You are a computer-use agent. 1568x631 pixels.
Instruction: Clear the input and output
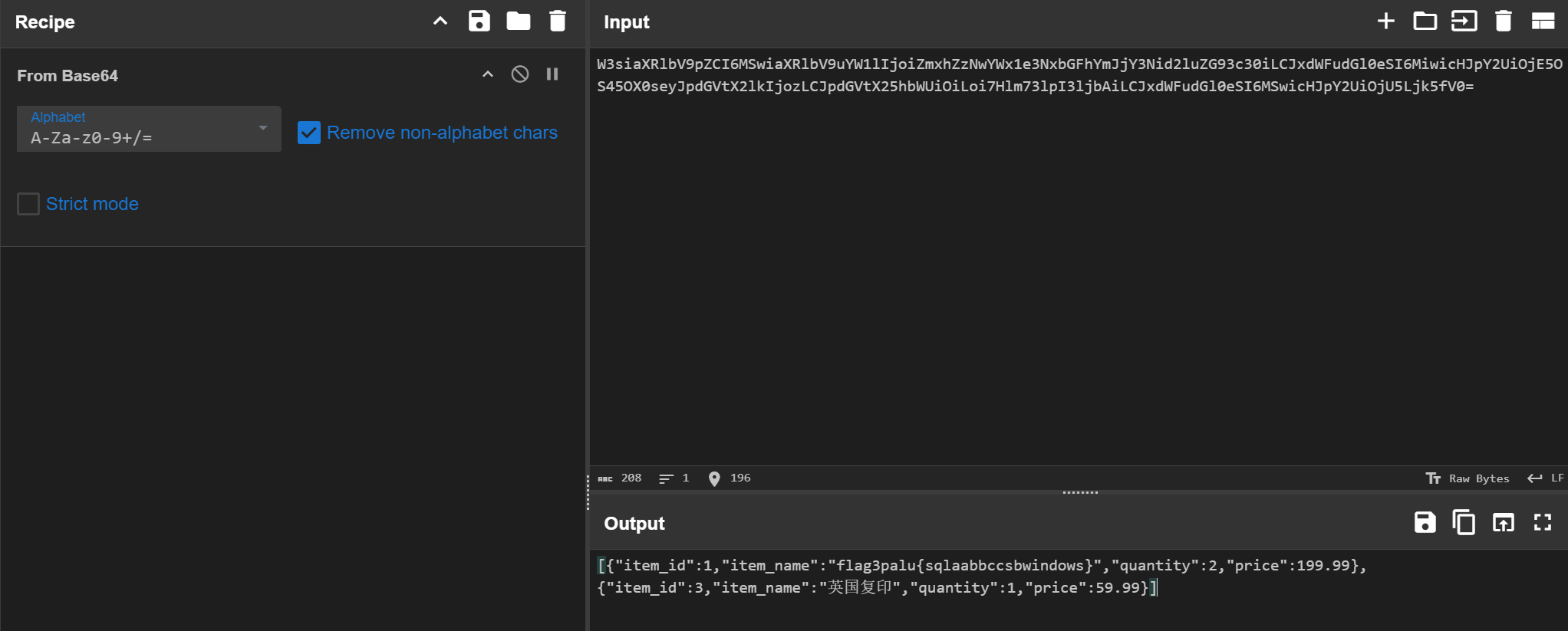[x=1503, y=21]
